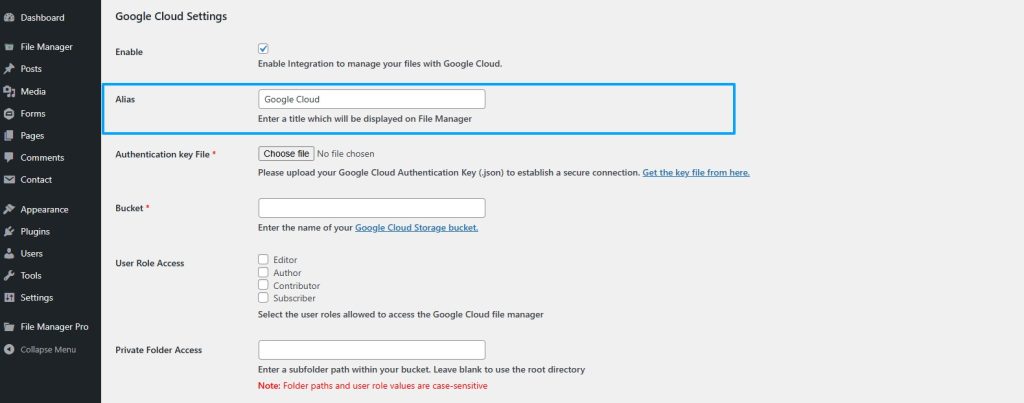Click the Appearance paintbrush icon
1024x403 pixels.
(x=9, y=210)
